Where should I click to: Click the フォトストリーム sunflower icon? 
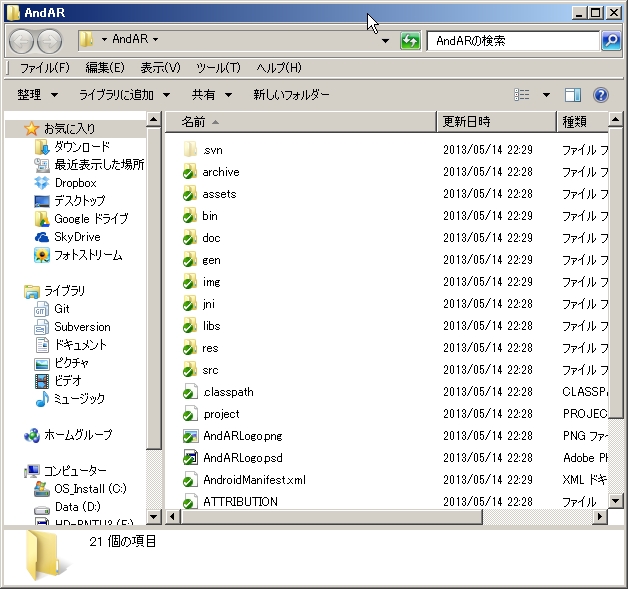point(42,255)
